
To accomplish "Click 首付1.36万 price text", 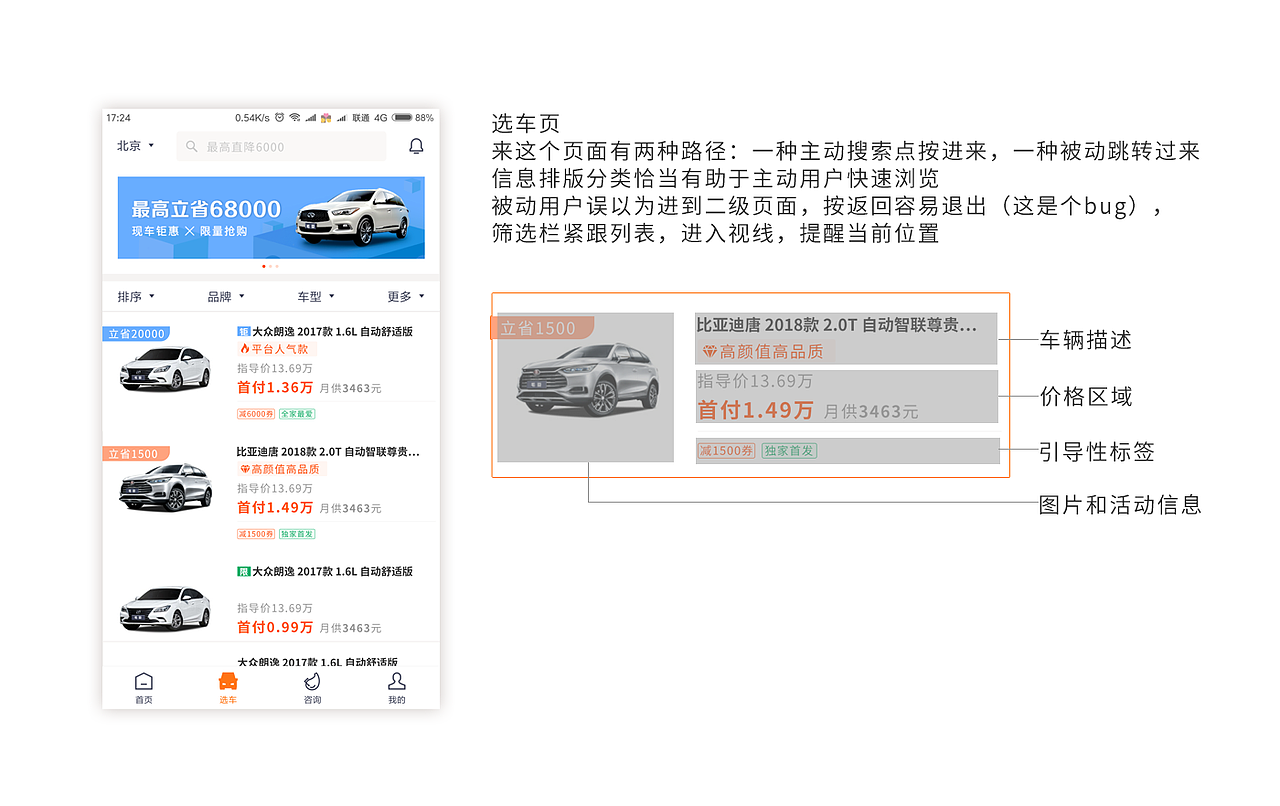I will pyautogui.click(x=275, y=388).
